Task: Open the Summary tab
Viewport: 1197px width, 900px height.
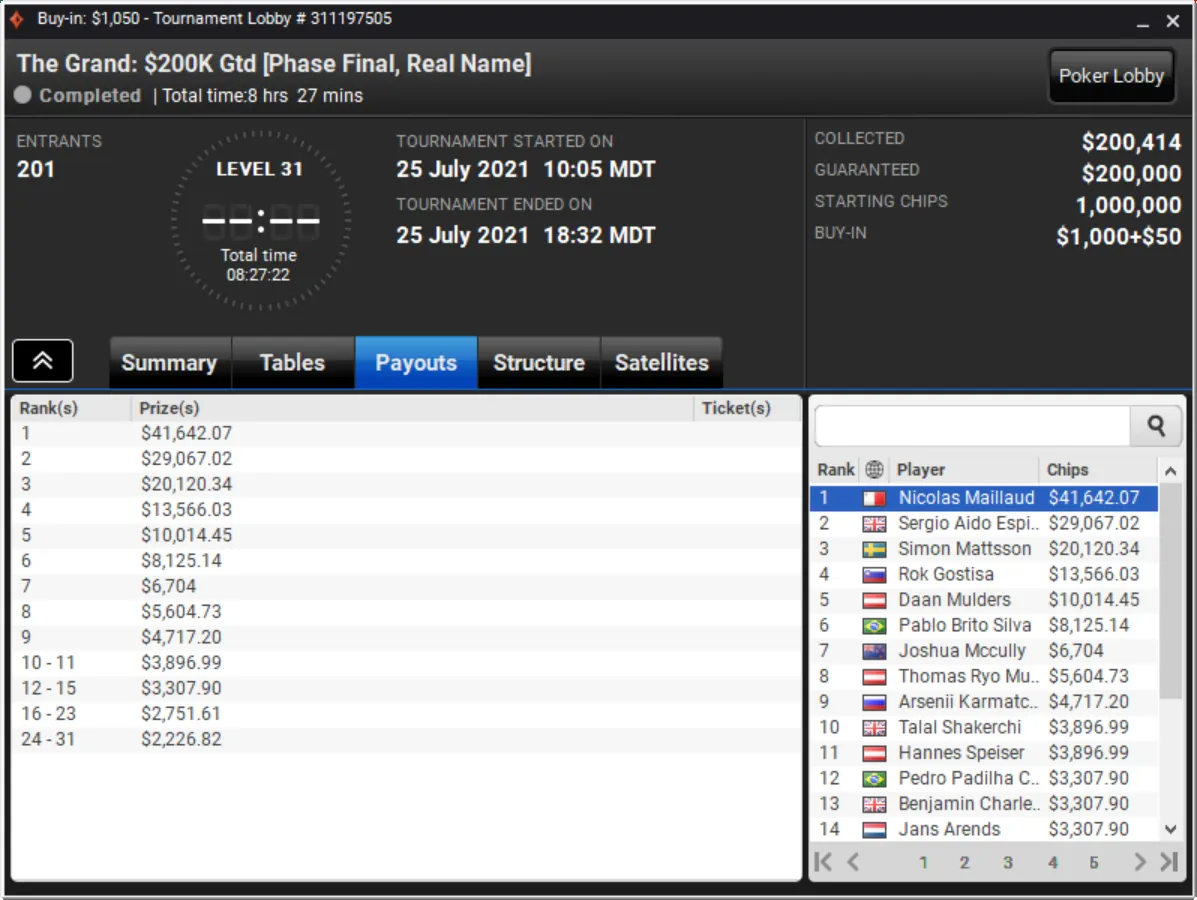Action: [x=169, y=363]
